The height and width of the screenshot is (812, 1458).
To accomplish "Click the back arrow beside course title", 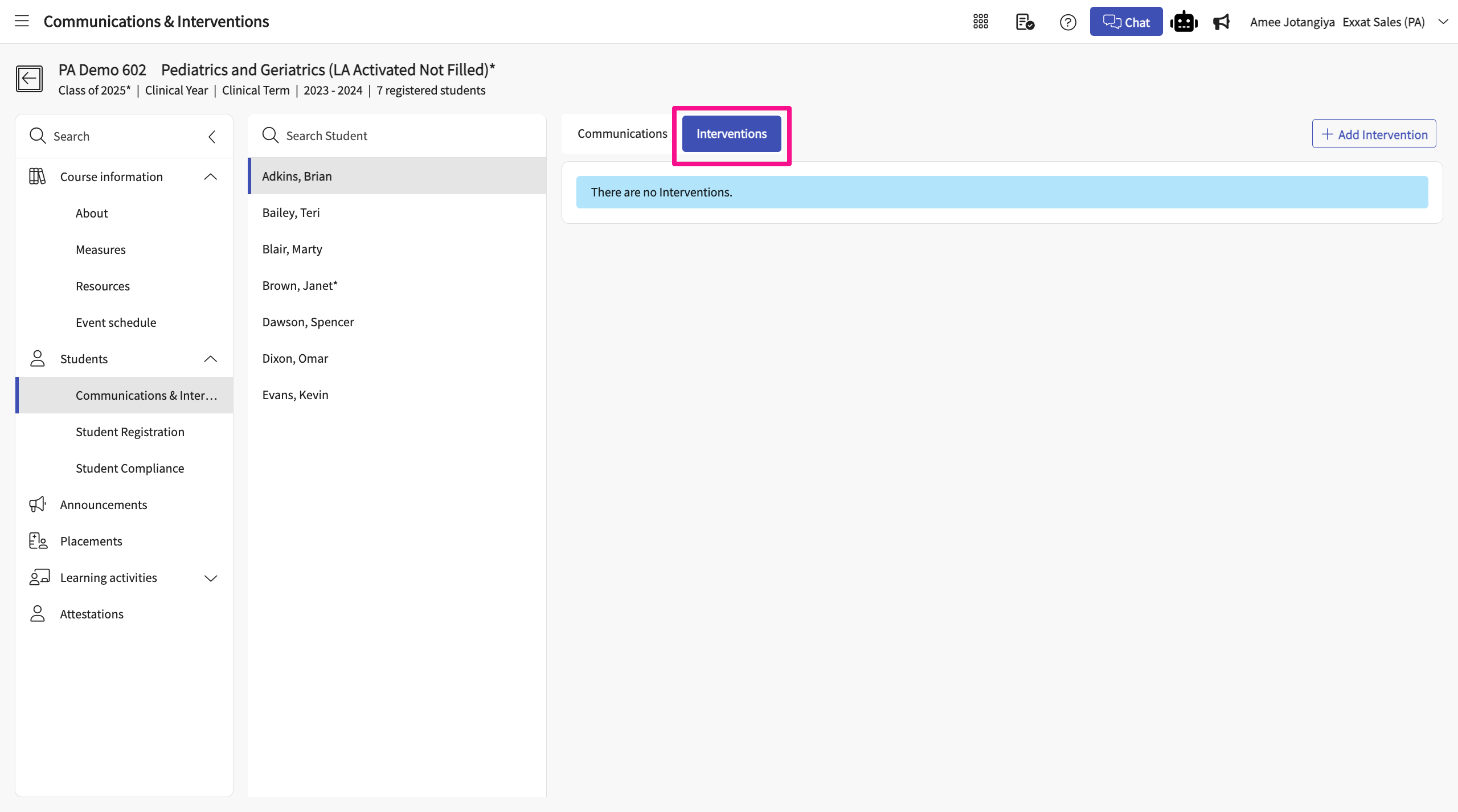I will (x=29, y=79).
